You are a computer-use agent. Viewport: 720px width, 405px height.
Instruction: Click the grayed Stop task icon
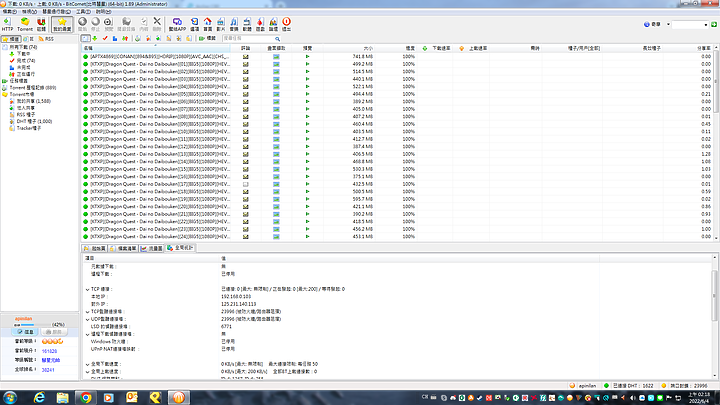coord(96,24)
